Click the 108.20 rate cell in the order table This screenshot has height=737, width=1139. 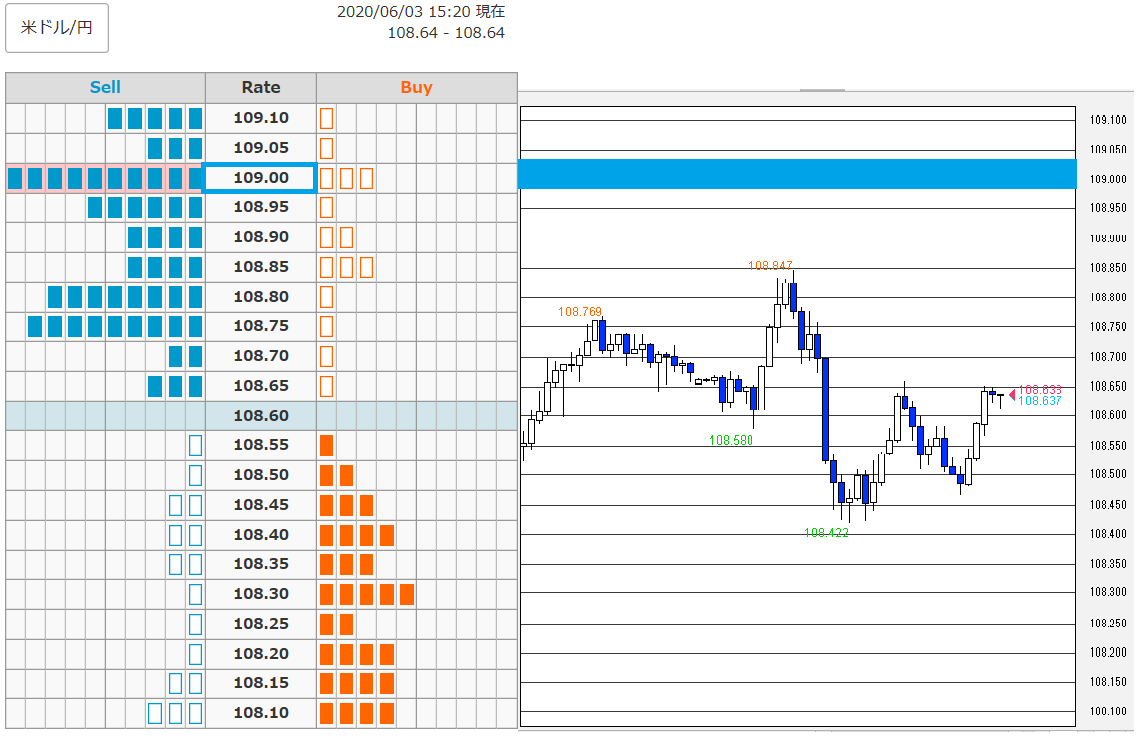[261, 653]
